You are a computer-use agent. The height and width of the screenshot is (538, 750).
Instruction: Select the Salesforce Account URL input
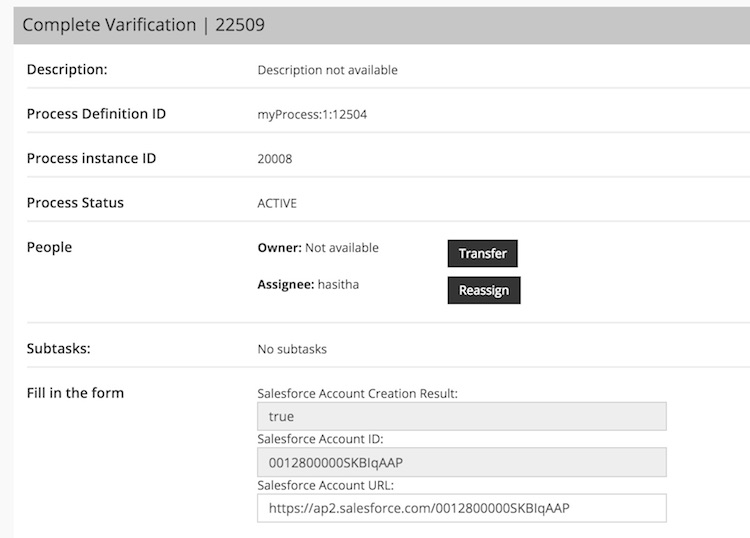click(x=461, y=508)
